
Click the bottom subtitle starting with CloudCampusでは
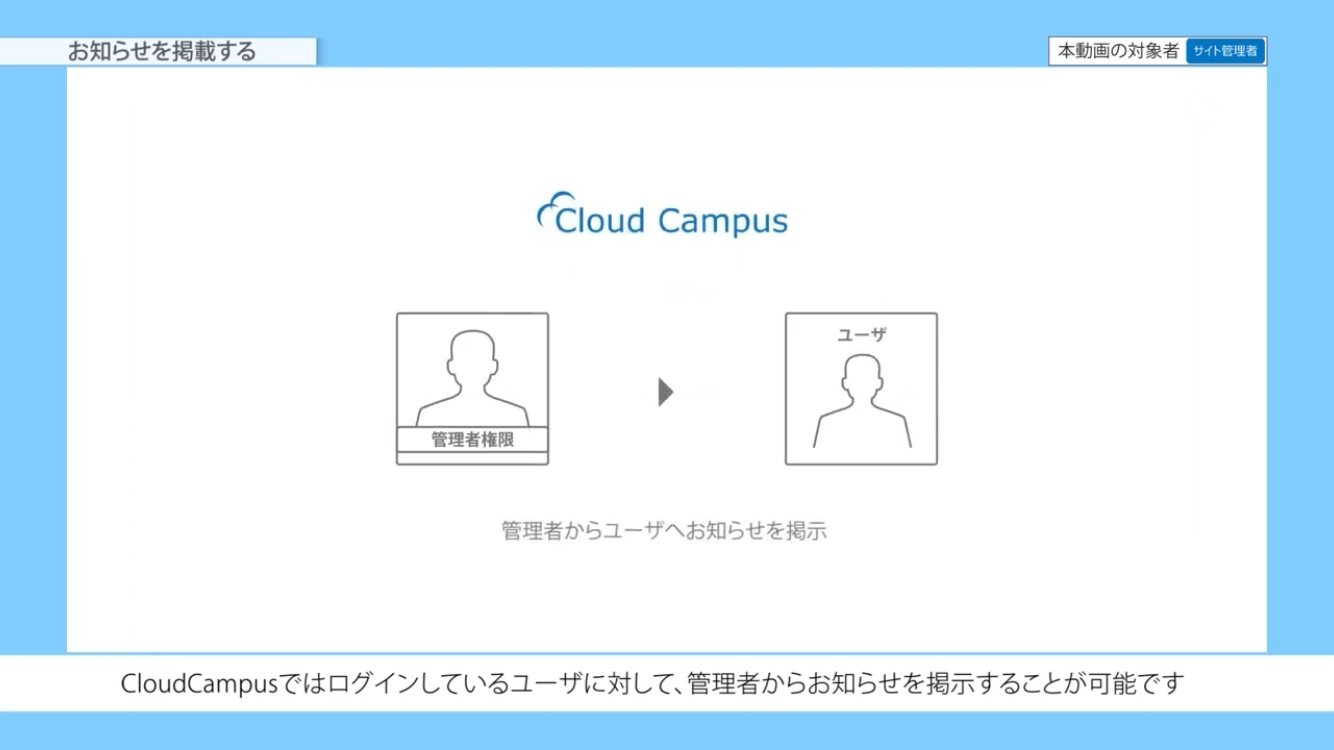(x=652, y=684)
